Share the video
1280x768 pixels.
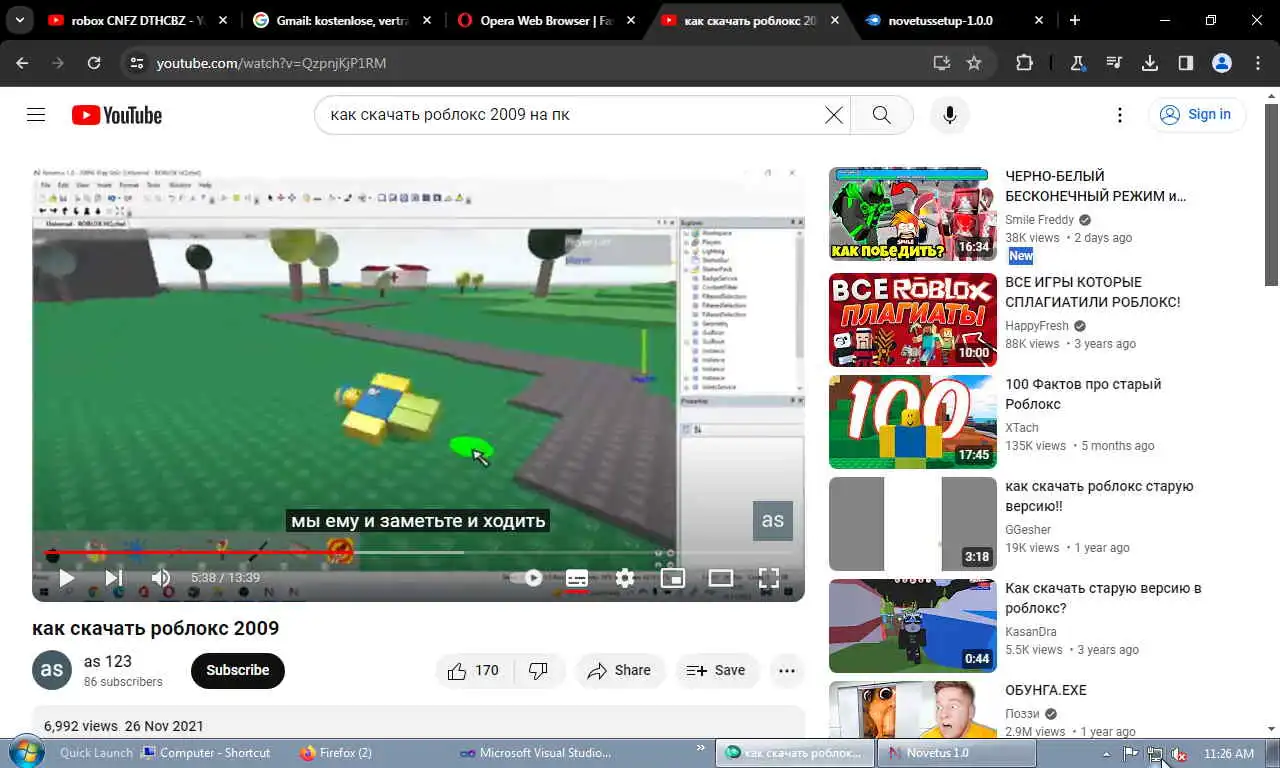tap(619, 671)
